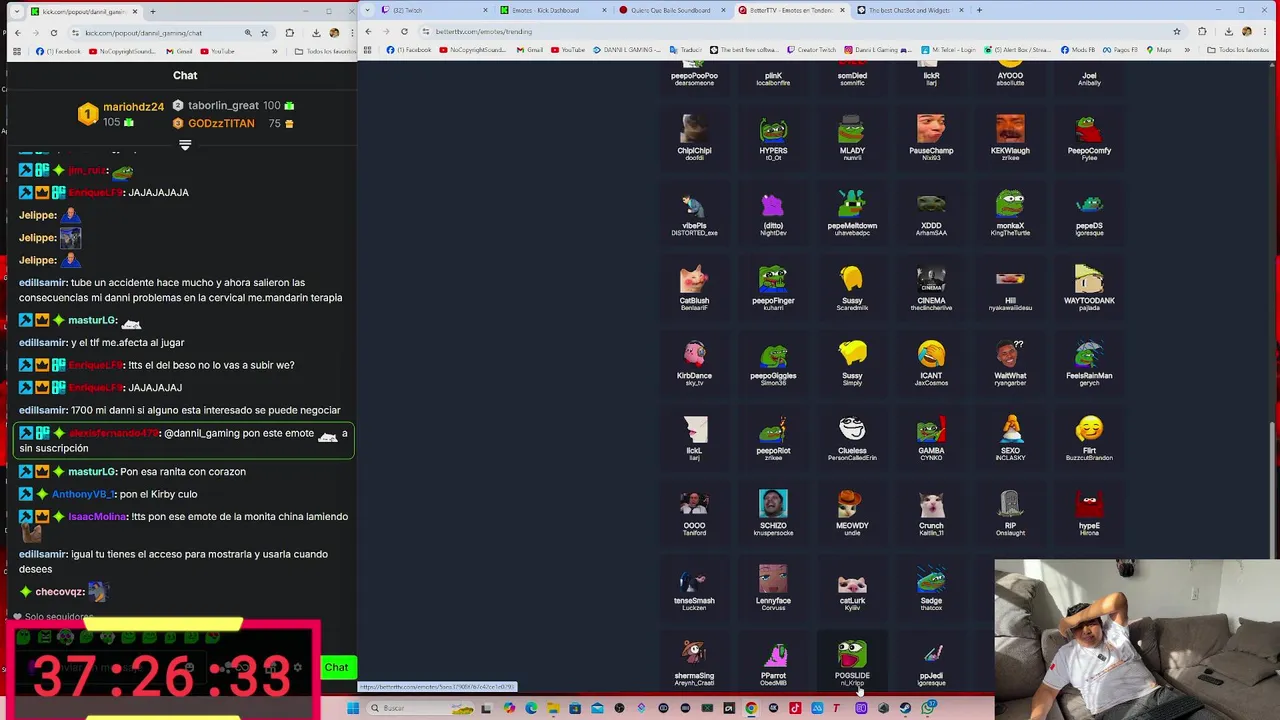
Task: Select the Crunch cat emote
Action: pos(931,513)
